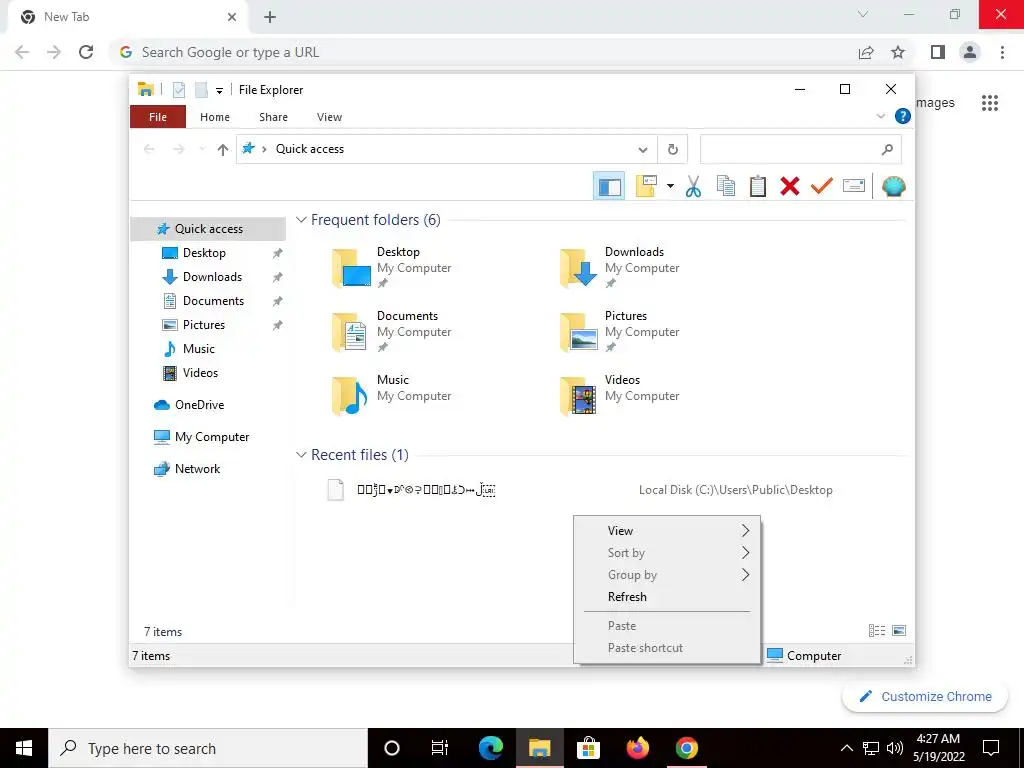Click the New folder quick access icon

point(201,90)
